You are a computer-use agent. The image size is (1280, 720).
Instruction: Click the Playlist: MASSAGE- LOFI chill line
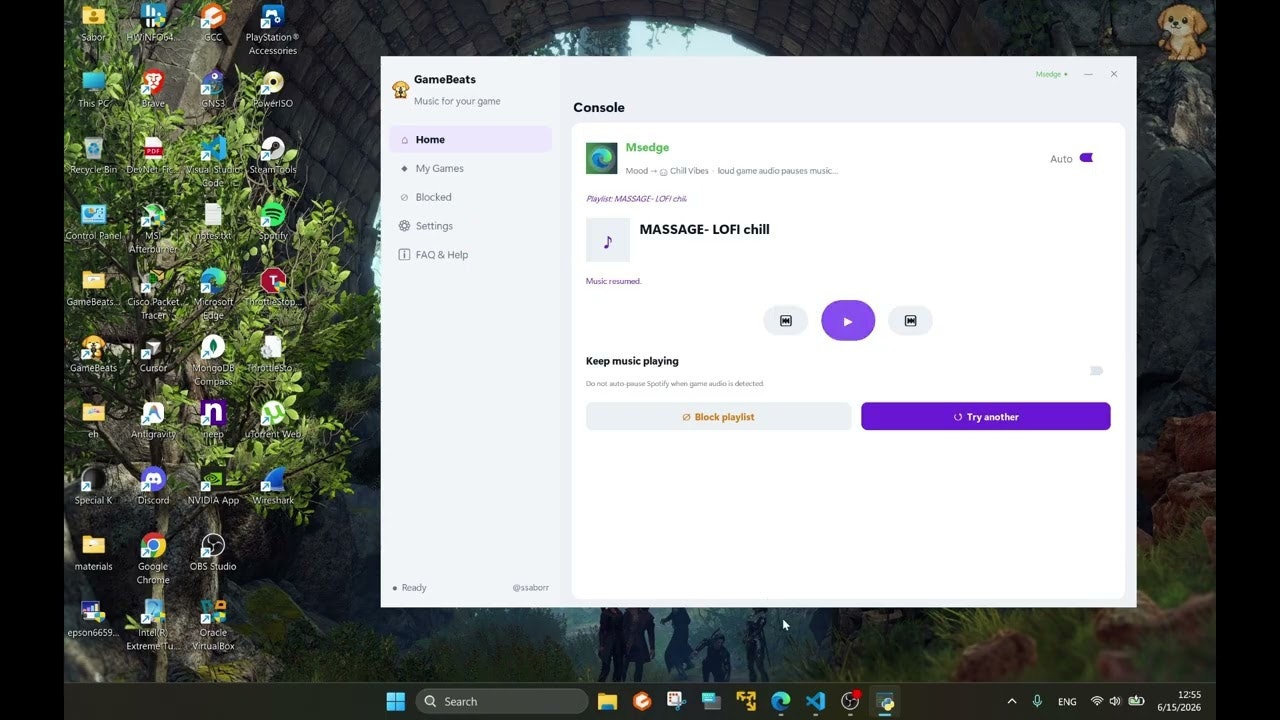coord(636,199)
